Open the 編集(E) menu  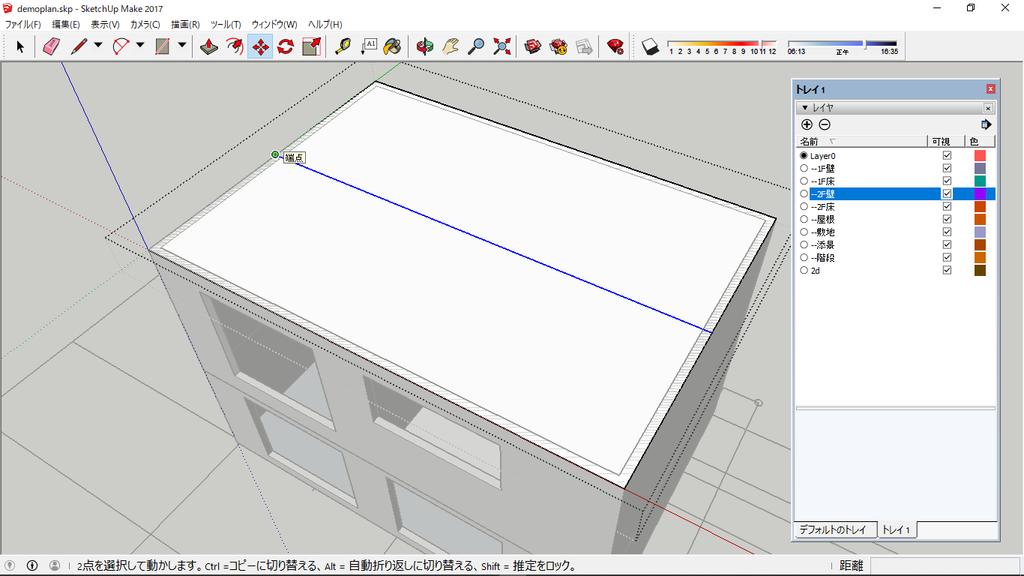point(66,24)
